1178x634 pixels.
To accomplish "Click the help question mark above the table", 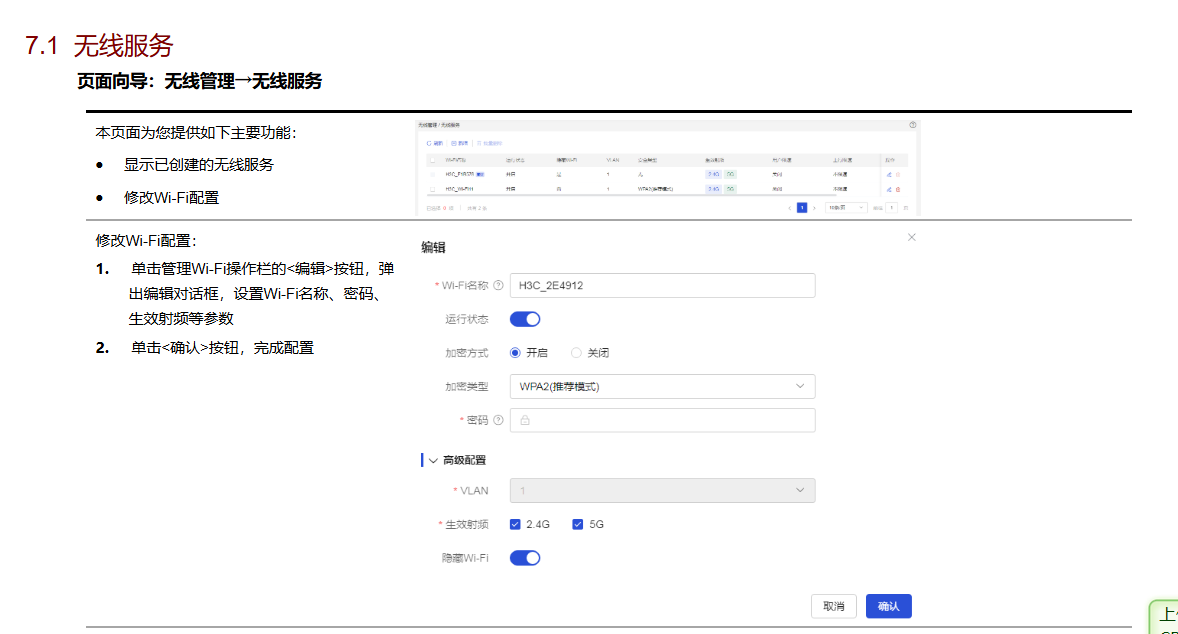I will (912, 125).
